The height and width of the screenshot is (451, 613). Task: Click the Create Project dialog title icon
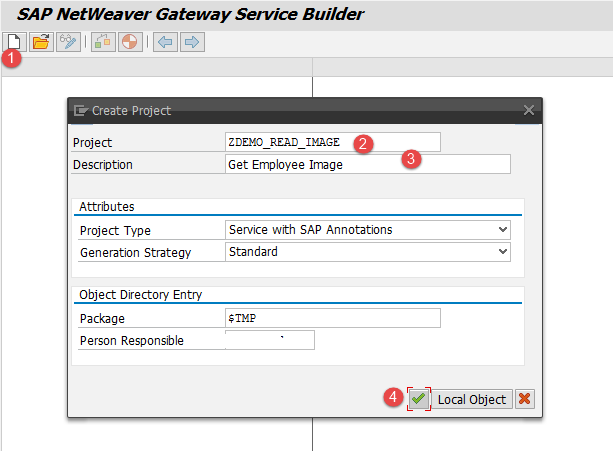[81, 110]
